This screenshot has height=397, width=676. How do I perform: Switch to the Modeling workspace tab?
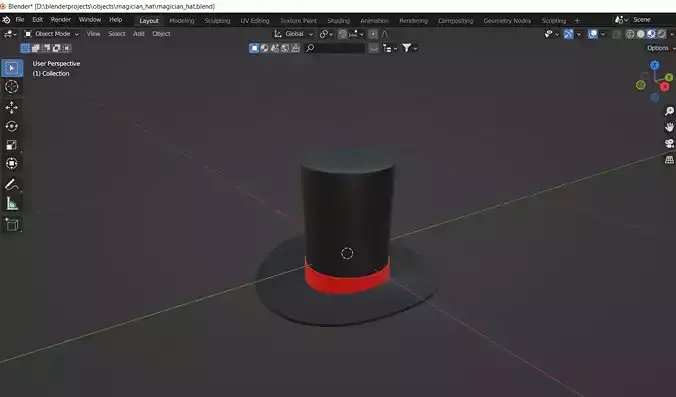pos(182,20)
